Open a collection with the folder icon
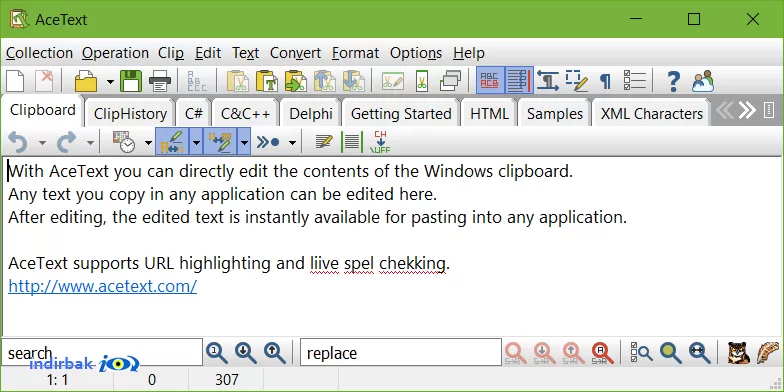Image resolution: width=784 pixels, height=392 pixels. click(86, 81)
